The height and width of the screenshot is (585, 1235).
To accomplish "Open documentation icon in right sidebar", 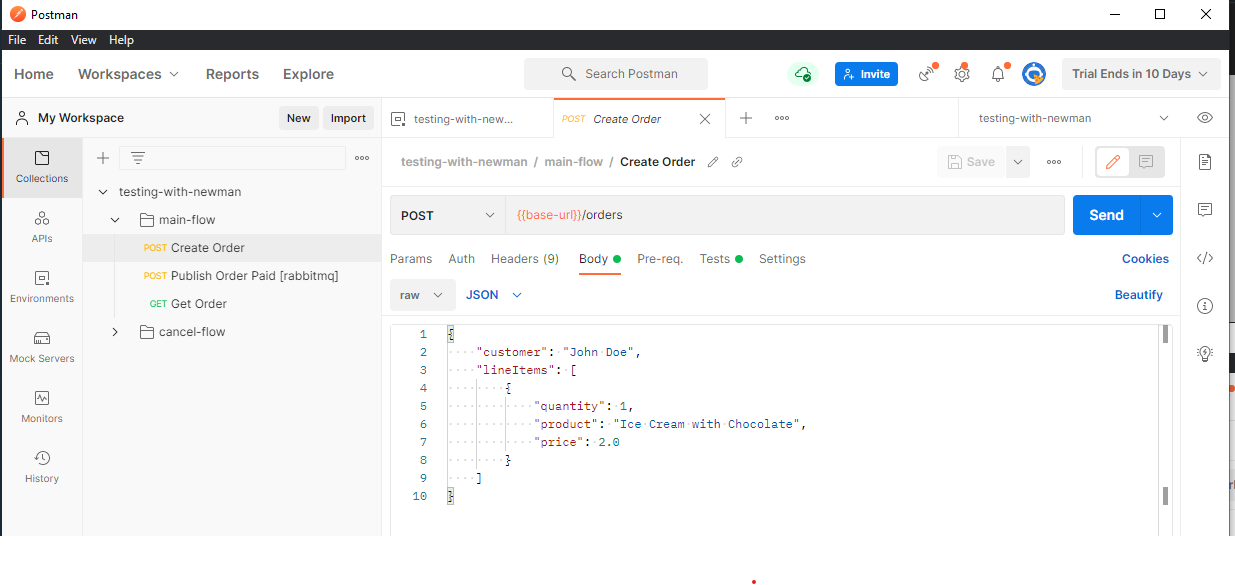I will pyautogui.click(x=1205, y=162).
